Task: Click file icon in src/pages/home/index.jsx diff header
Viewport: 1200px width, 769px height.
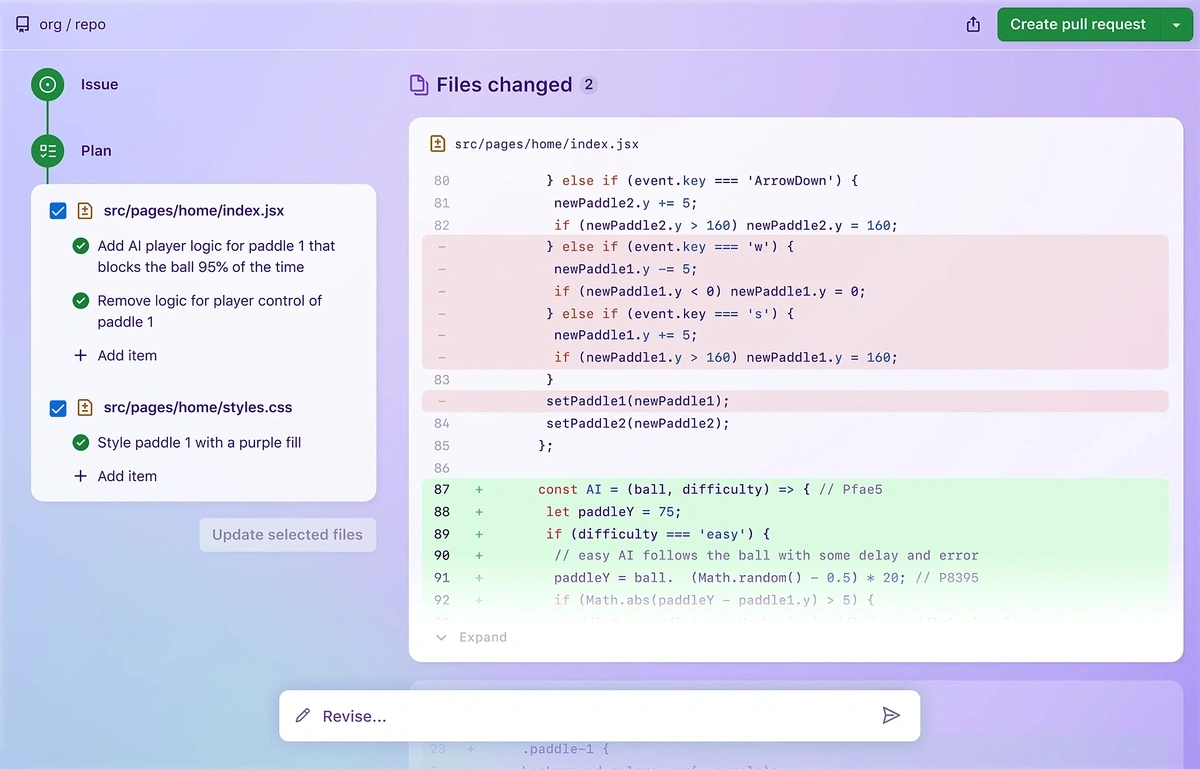Action: (437, 144)
